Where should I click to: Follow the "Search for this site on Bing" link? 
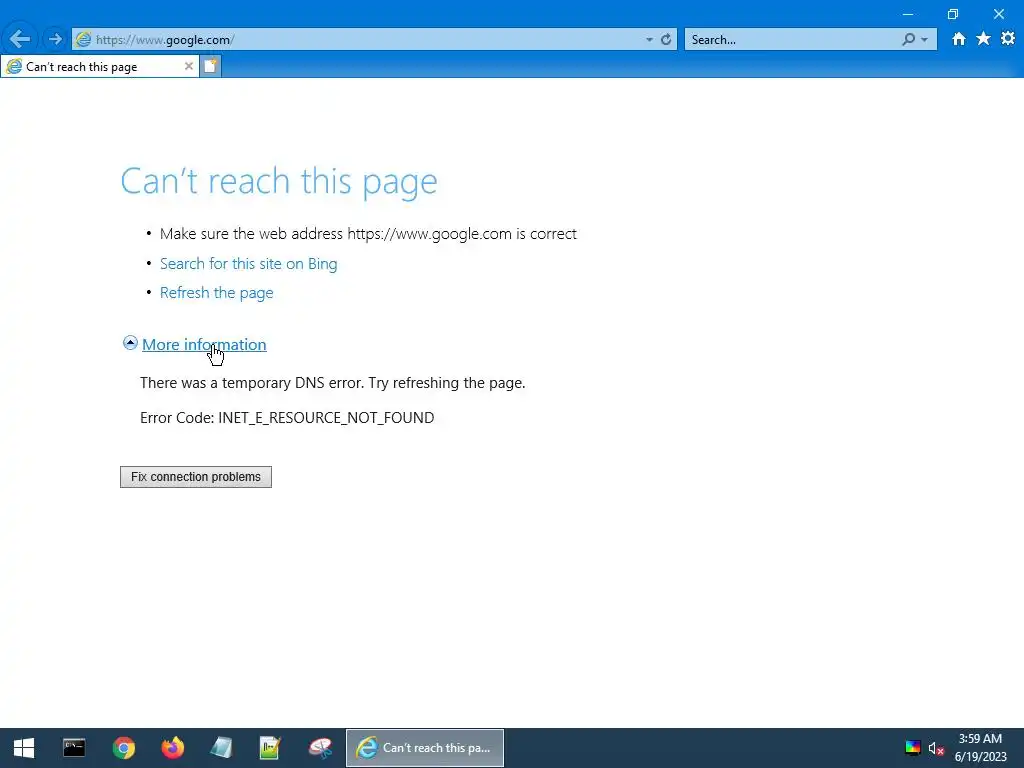coord(249,264)
